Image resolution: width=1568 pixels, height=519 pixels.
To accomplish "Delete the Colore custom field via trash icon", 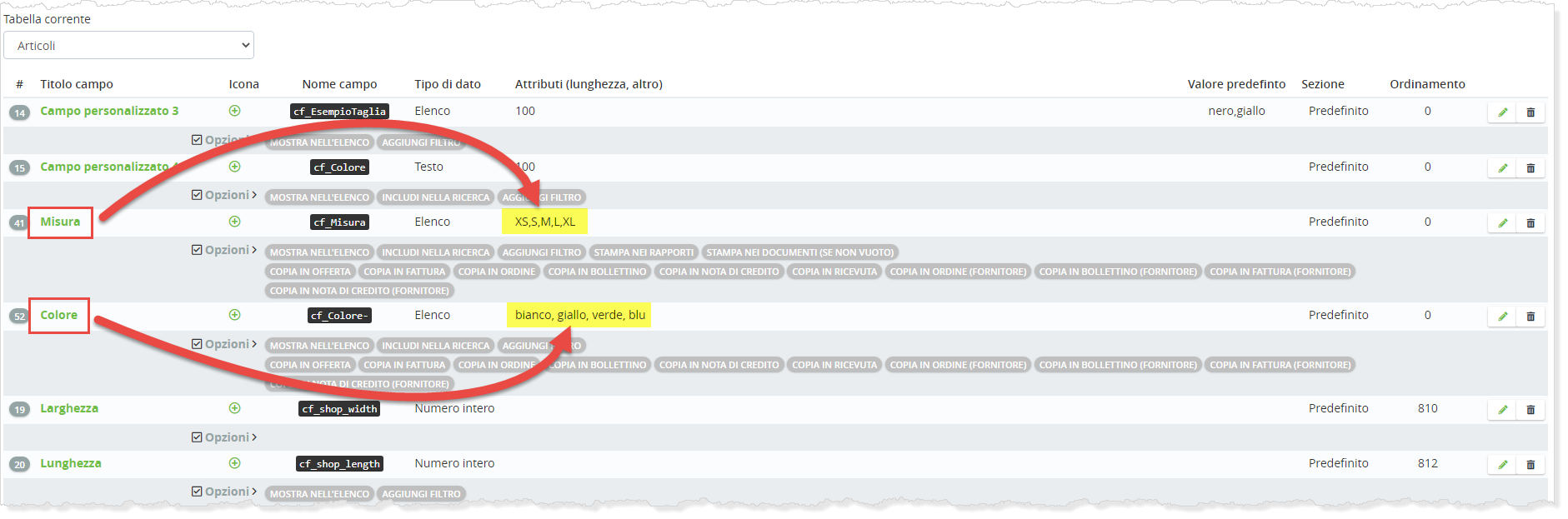I will (x=1530, y=317).
